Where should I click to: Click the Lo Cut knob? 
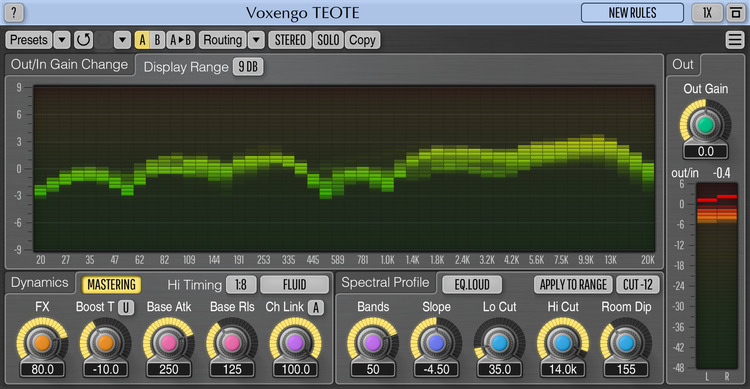[x=499, y=343]
